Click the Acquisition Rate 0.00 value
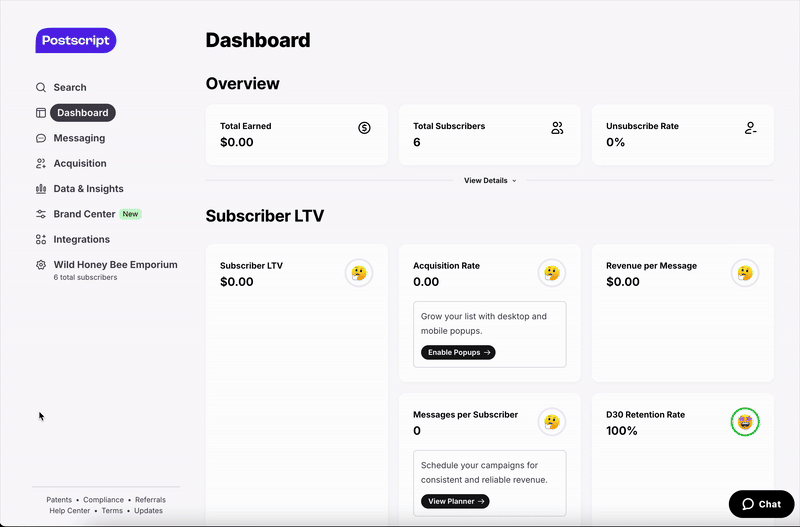The width and height of the screenshot is (800, 527). pyautogui.click(x=426, y=282)
